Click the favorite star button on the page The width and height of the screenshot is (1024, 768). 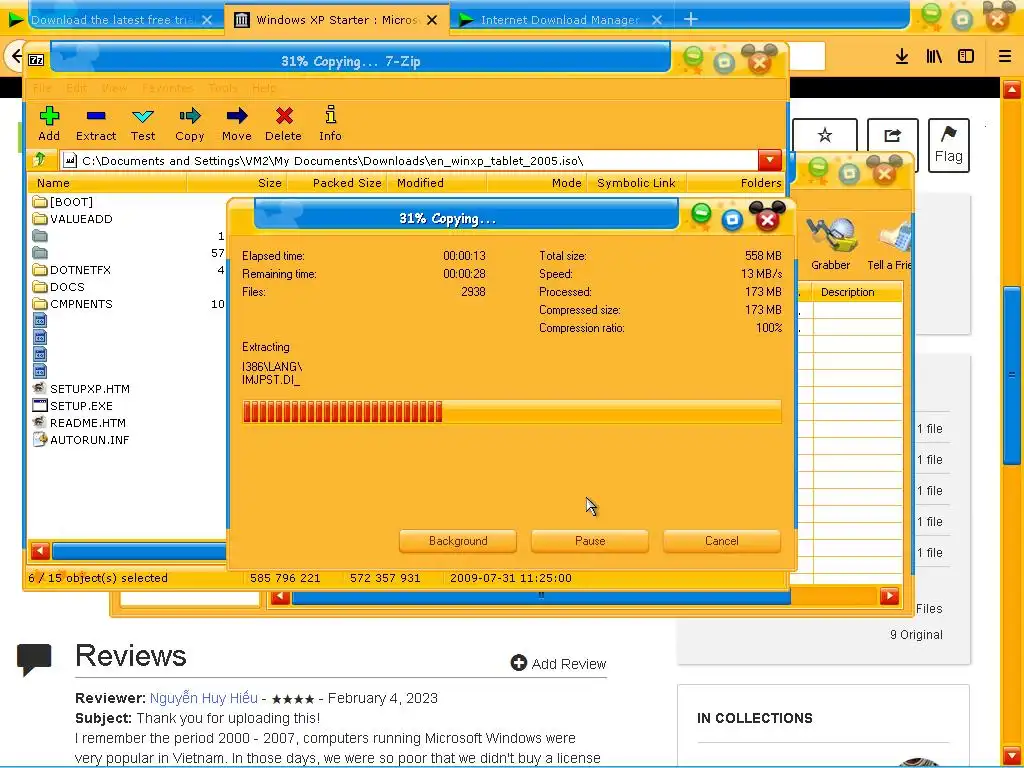click(825, 136)
